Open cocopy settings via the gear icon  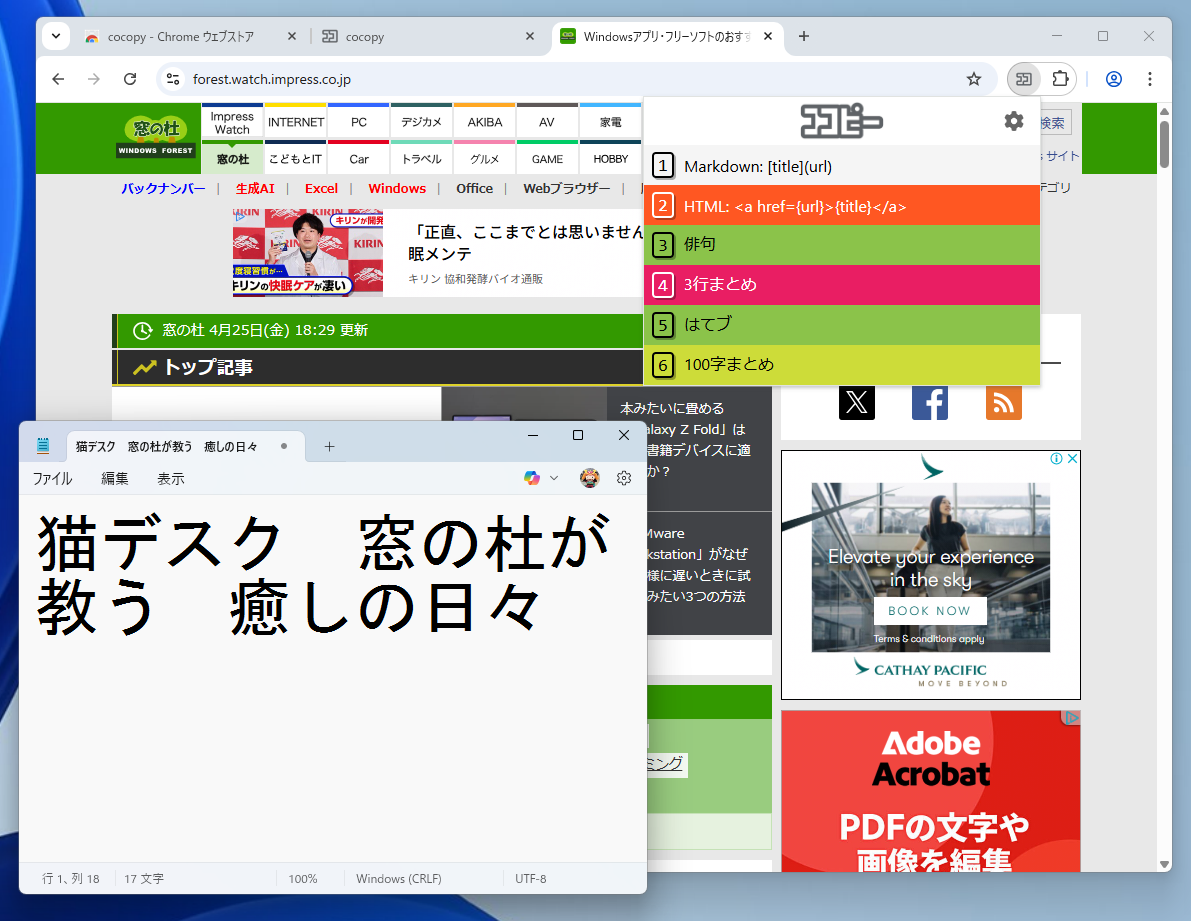[x=1014, y=120]
